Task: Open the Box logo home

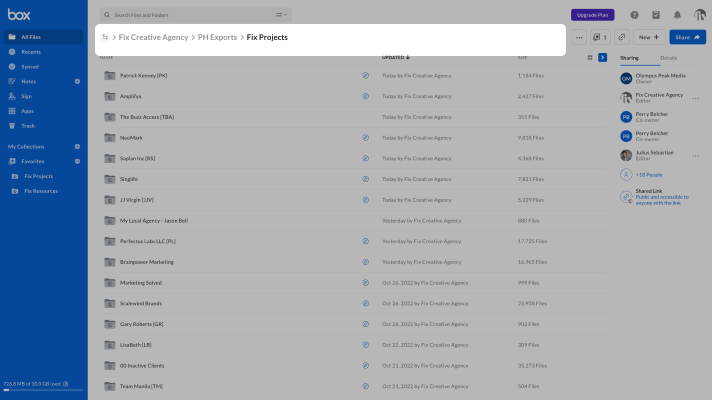Action: point(19,15)
